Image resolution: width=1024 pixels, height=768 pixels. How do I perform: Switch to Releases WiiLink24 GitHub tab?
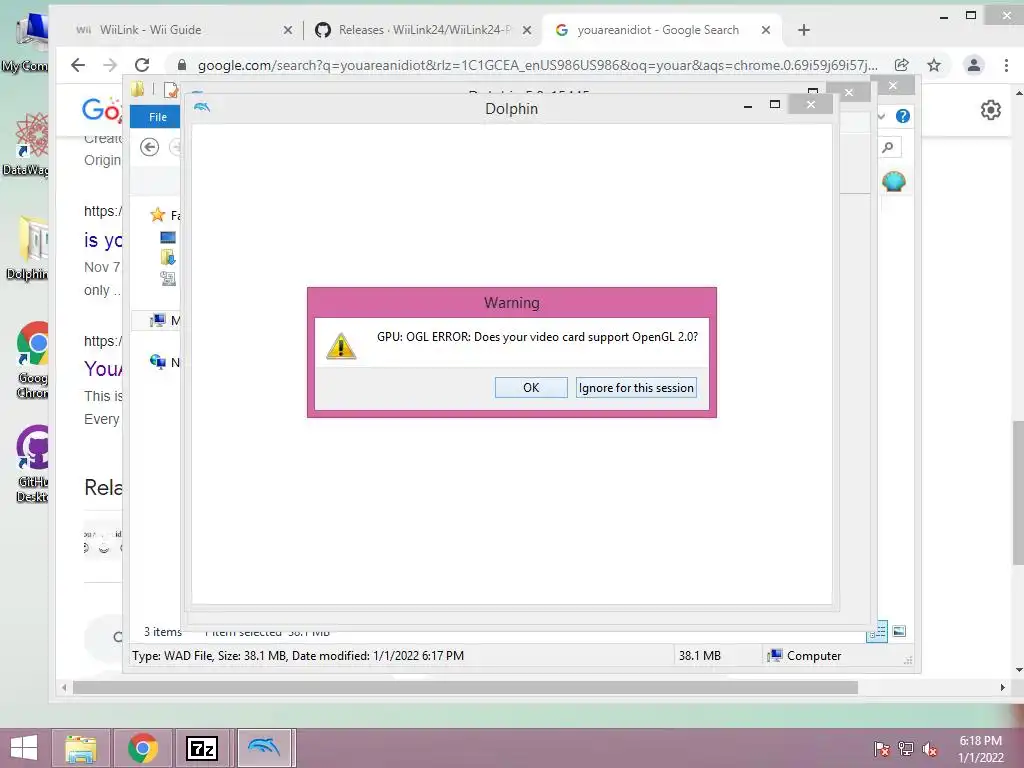pyautogui.click(x=424, y=30)
